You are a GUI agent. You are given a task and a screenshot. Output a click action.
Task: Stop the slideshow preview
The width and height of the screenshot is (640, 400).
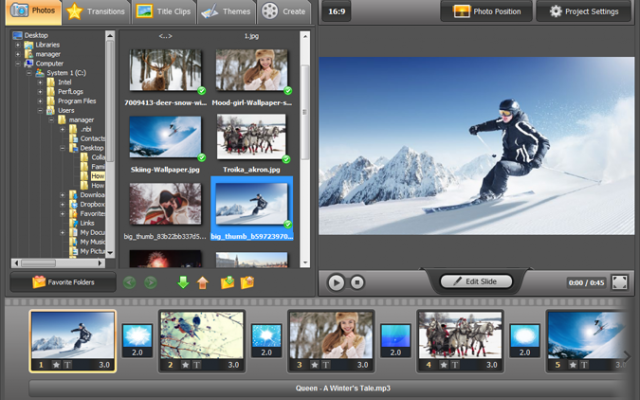(x=357, y=282)
